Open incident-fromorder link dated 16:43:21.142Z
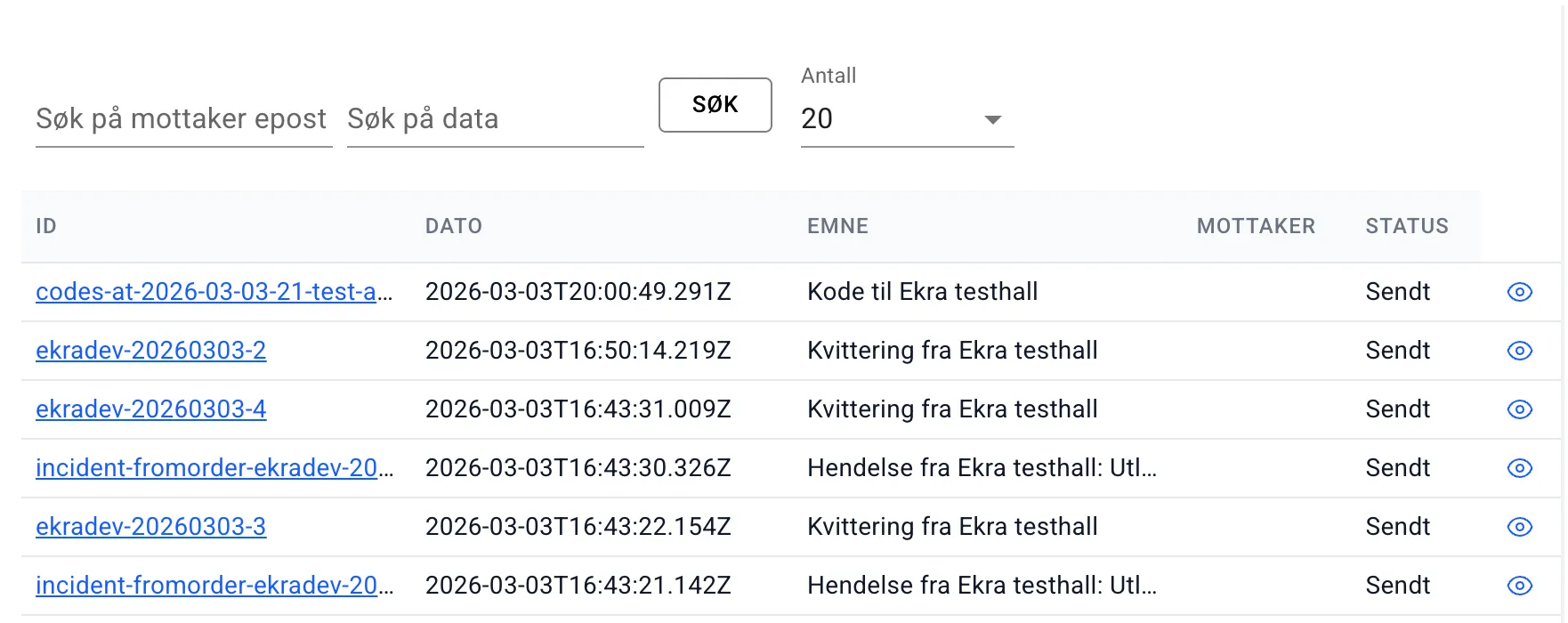 tap(214, 586)
